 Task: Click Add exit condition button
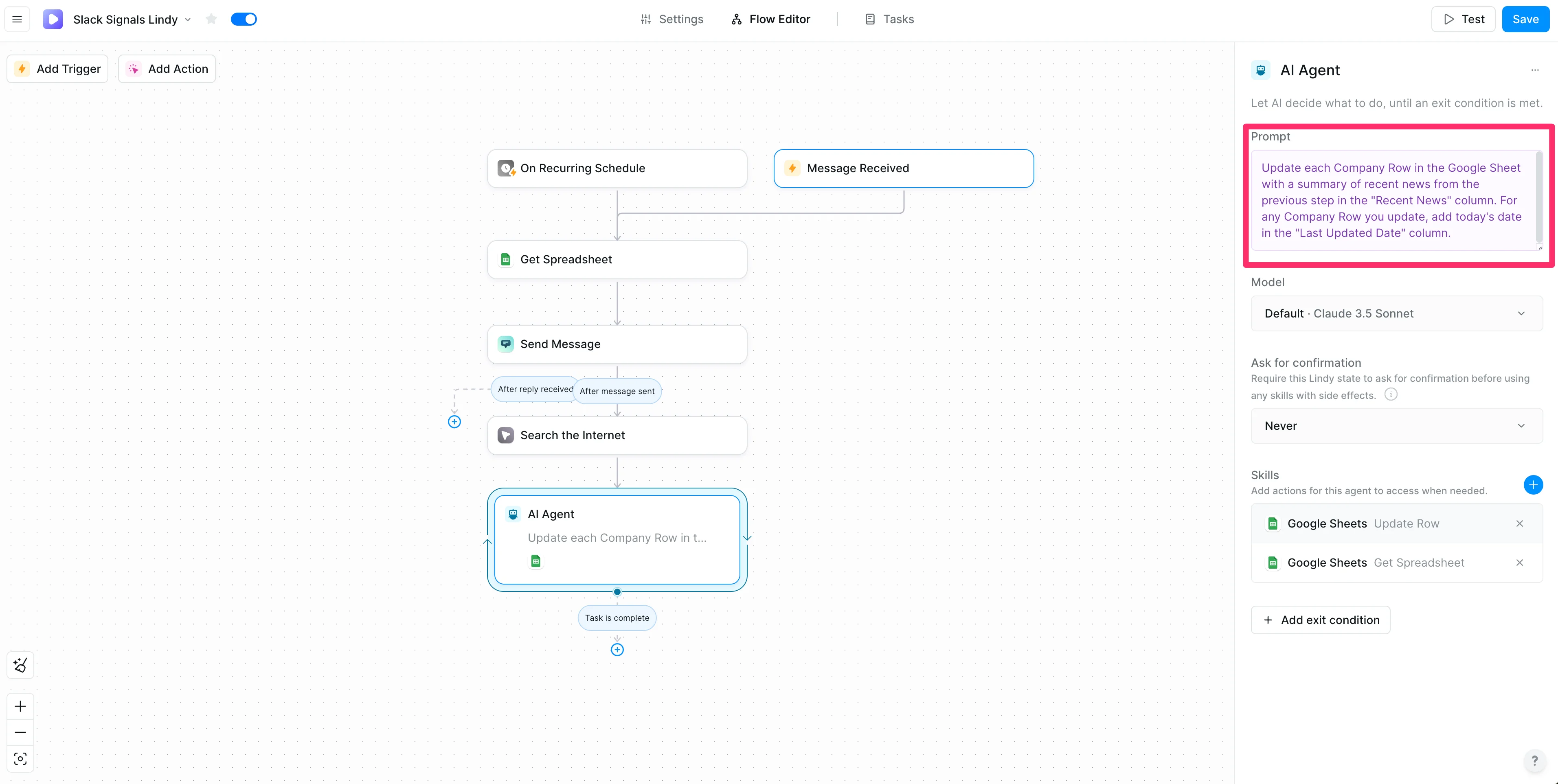pyautogui.click(x=1320, y=620)
